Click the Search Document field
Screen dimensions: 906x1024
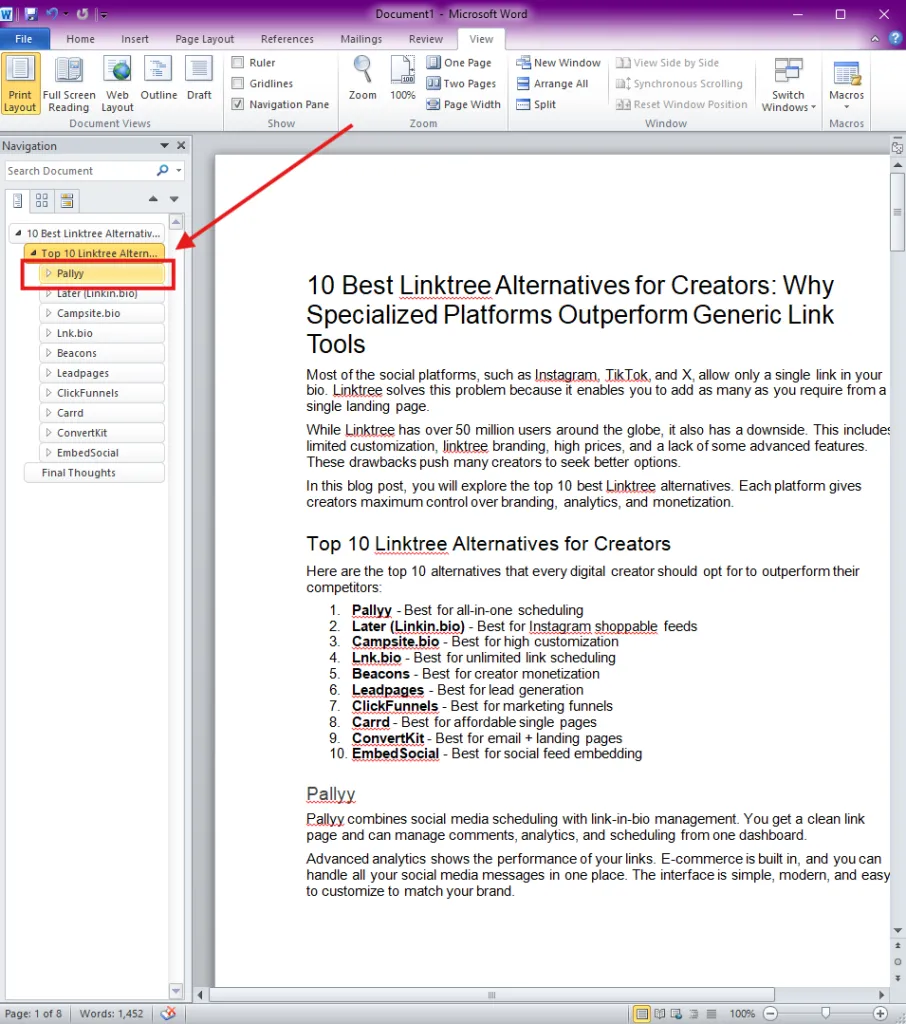point(80,171)
